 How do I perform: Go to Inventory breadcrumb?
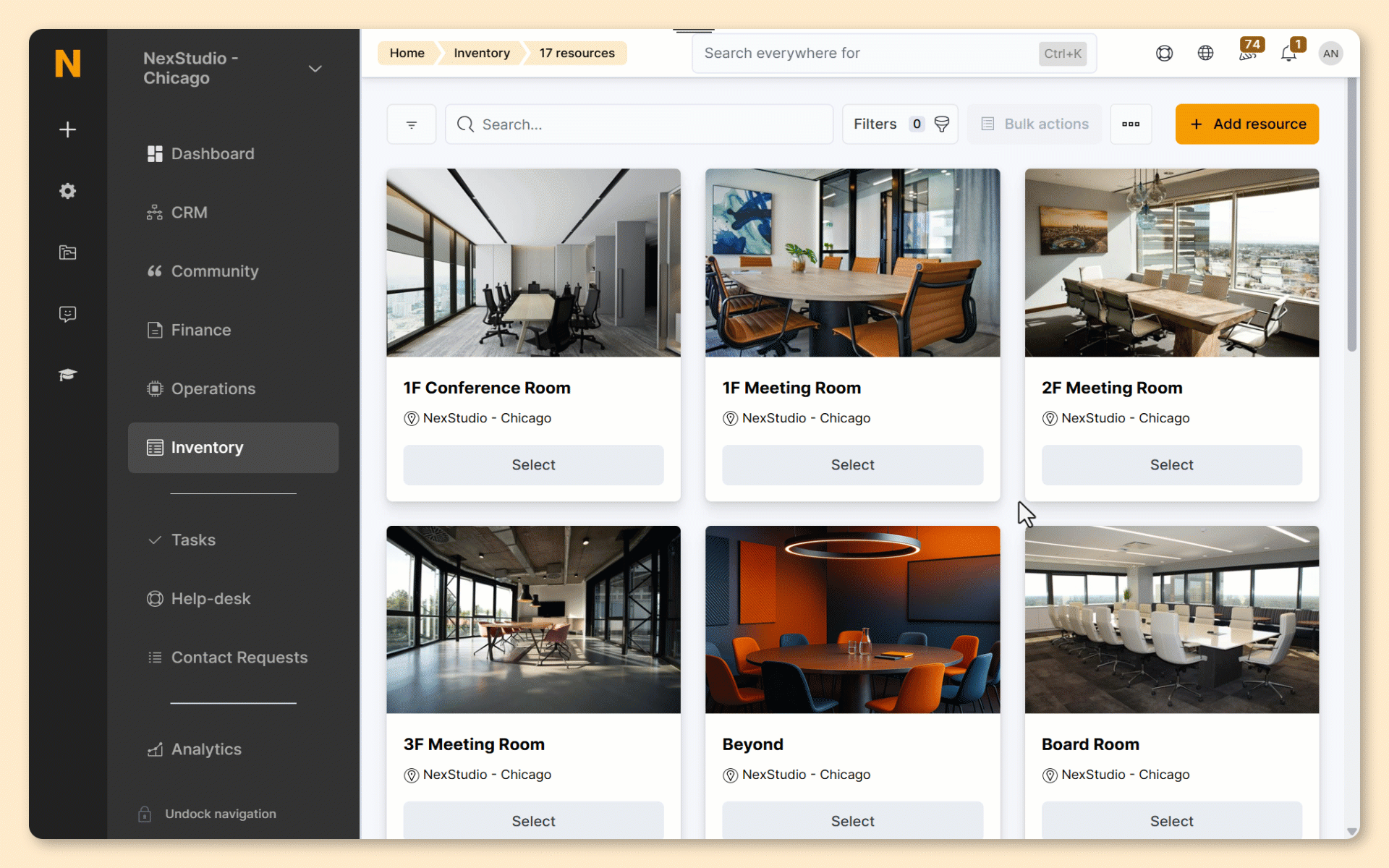coord(482,53)
